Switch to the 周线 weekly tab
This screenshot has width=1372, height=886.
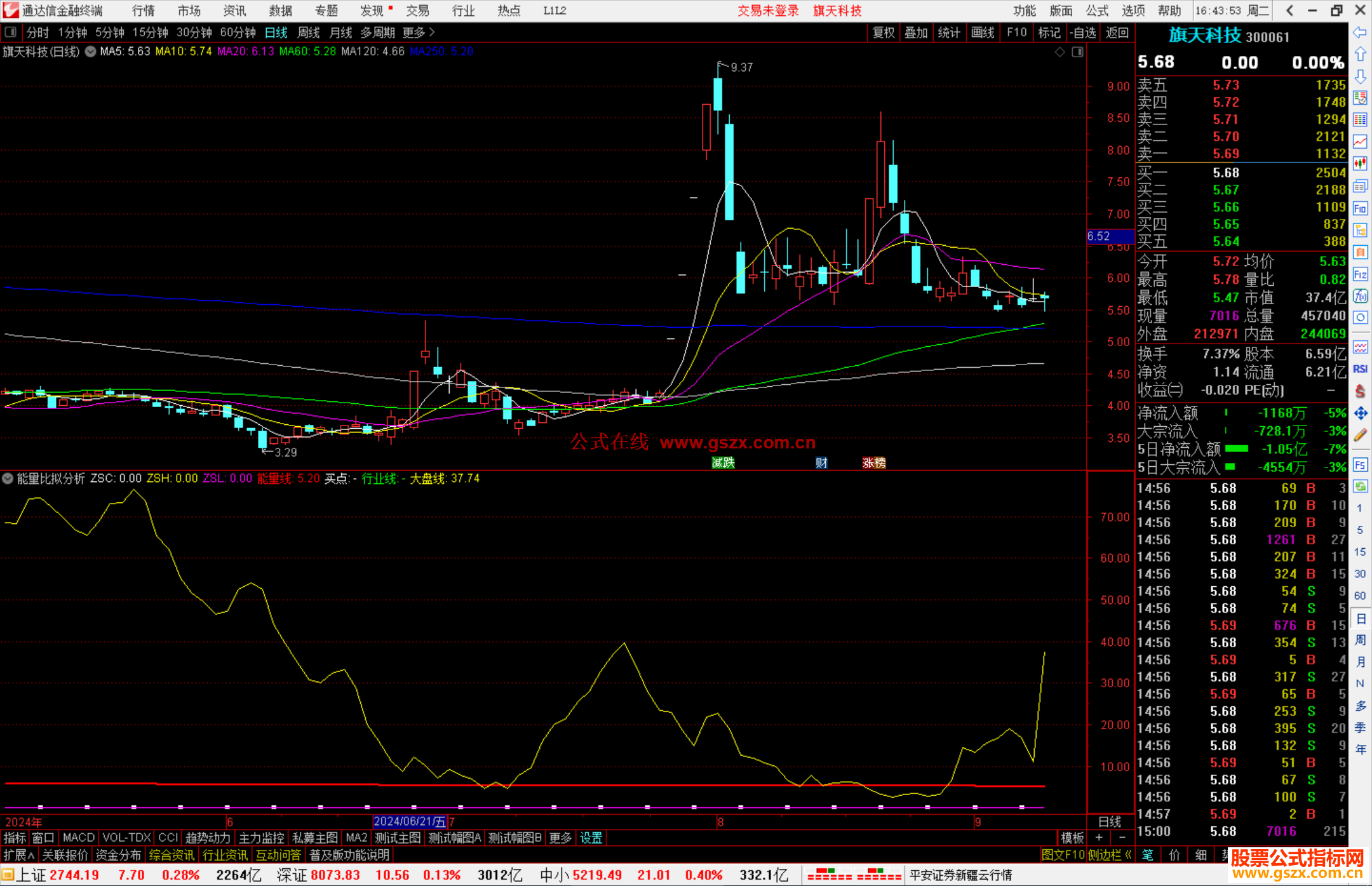point(309,32)
